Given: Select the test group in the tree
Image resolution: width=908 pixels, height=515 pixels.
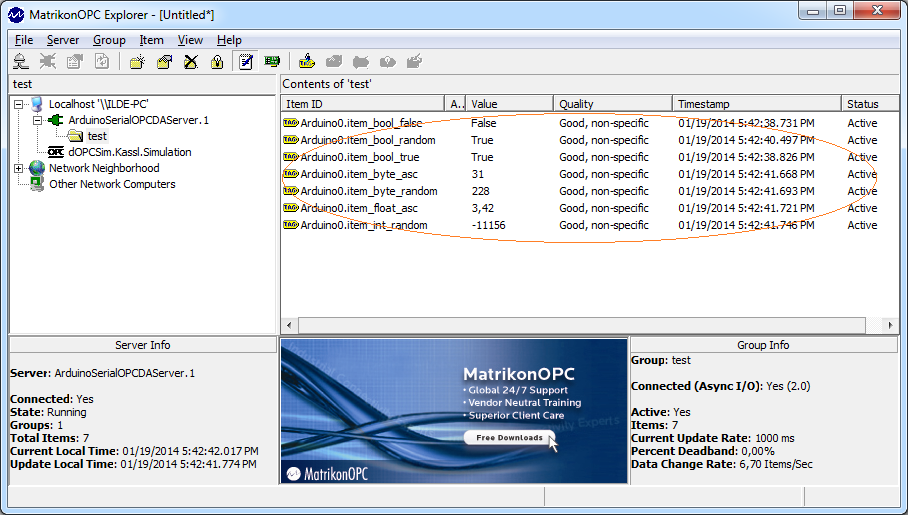Looking at the screenshot, I should pyautogui.click(x=97, y=136).
